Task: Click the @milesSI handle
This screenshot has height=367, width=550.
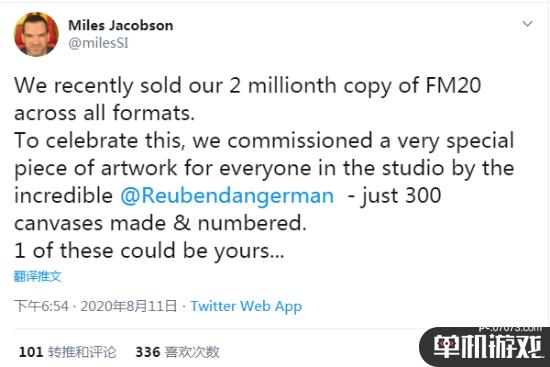Action: [98, 43]
